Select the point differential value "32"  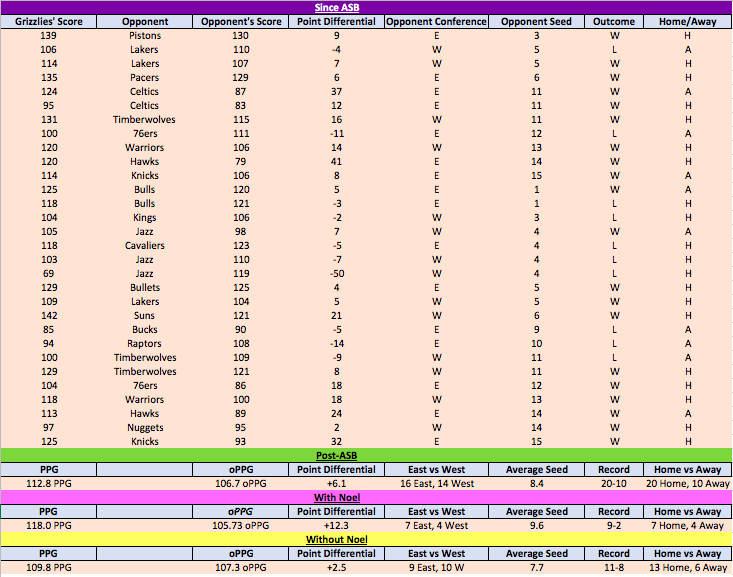tap(337, 442)
